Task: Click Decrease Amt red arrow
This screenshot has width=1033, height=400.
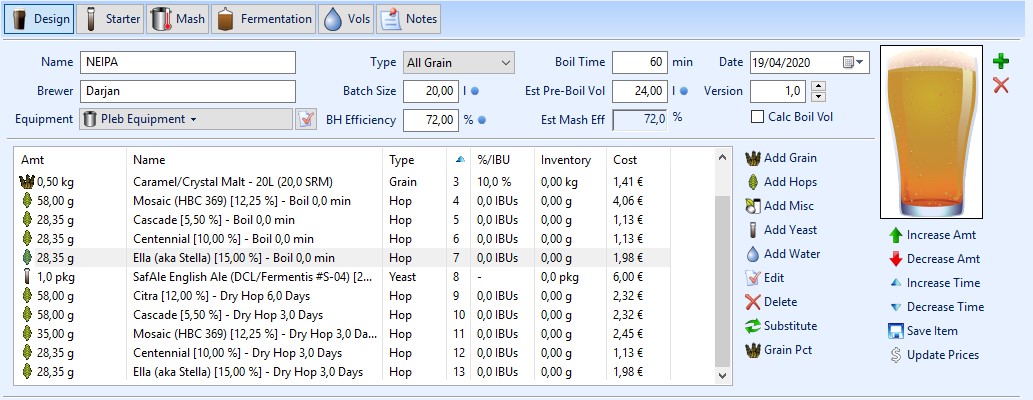Action: point(935,259)
